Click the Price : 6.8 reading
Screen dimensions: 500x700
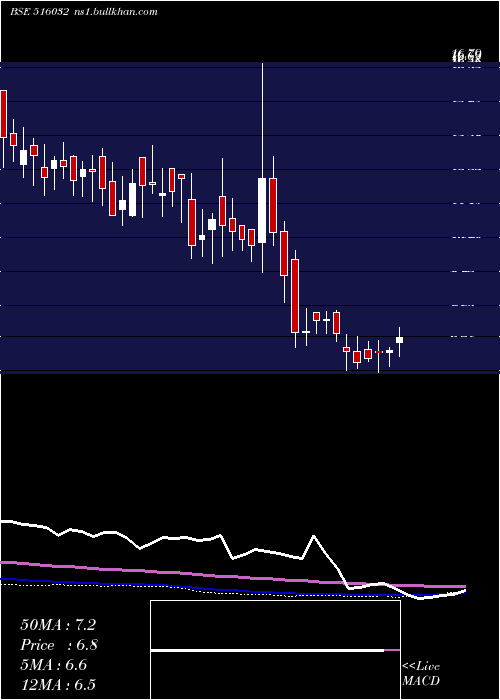59,645
